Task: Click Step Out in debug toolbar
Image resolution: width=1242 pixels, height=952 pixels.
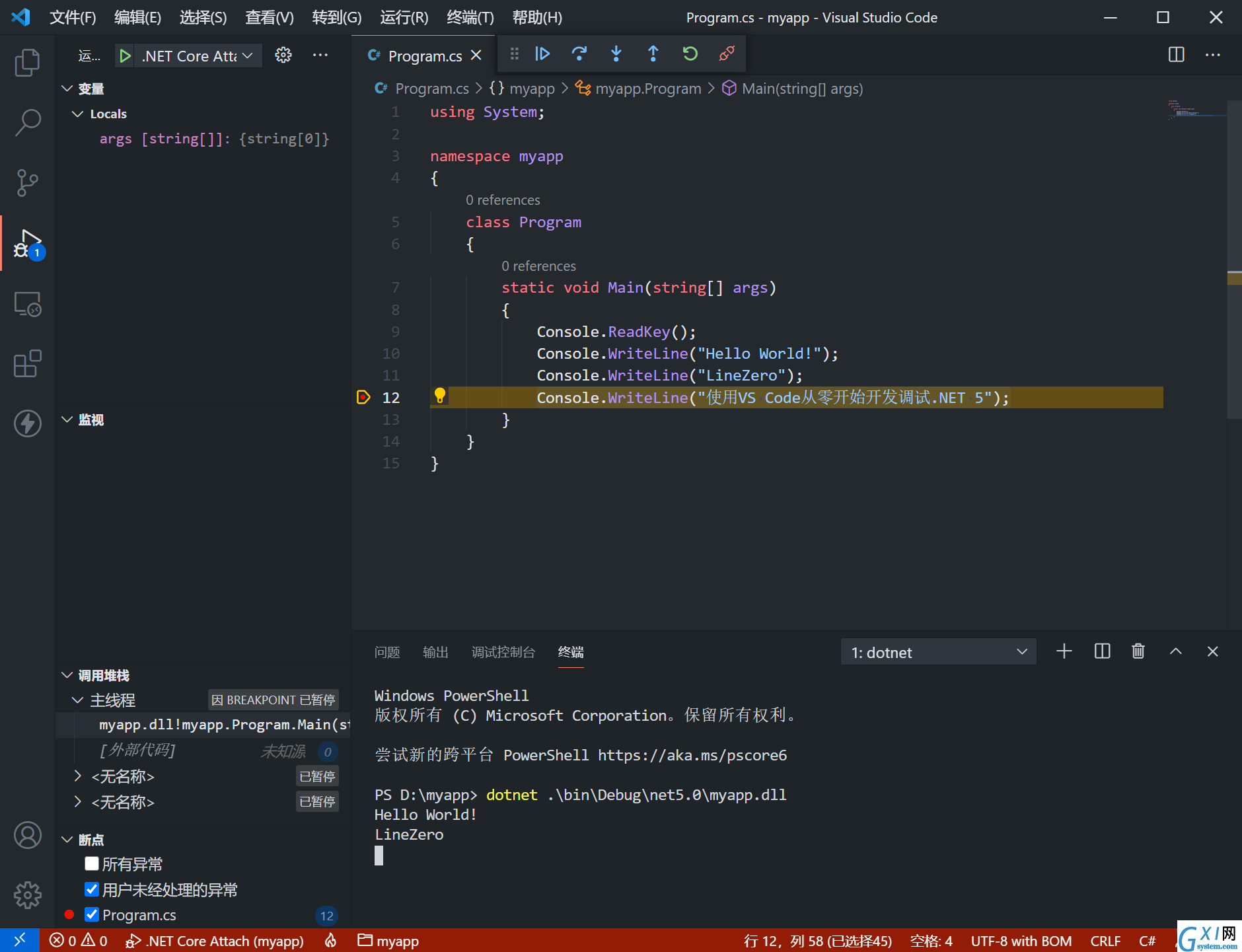Action: [653, 54]
